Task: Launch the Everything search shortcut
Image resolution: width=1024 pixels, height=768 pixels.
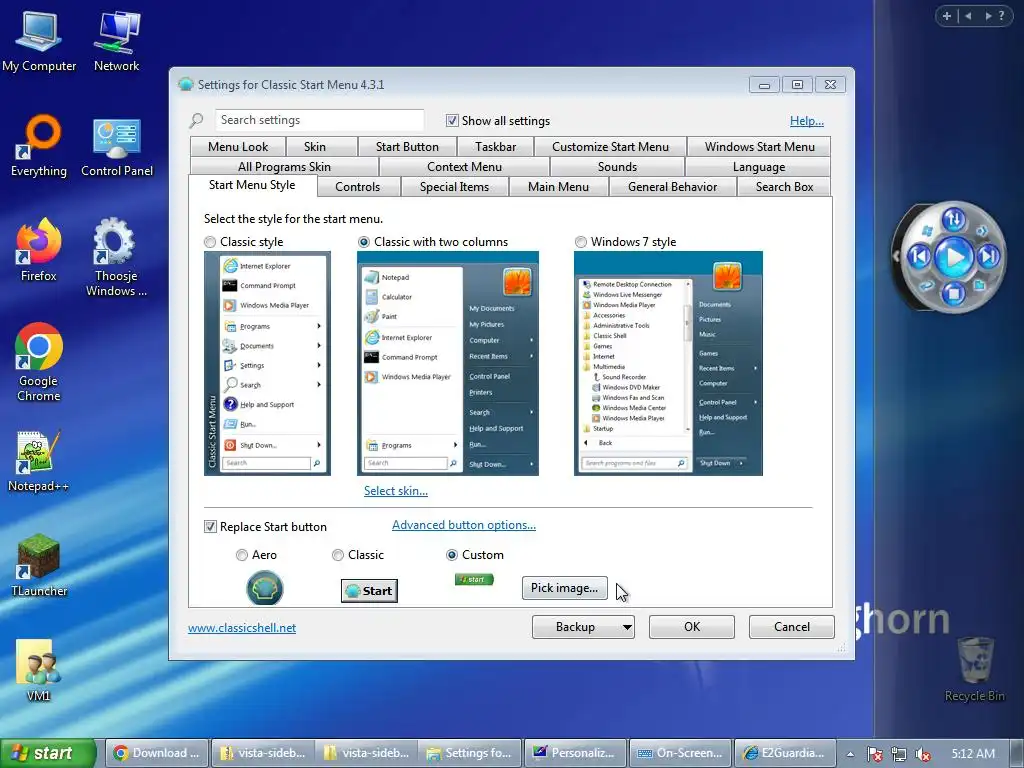Action: 39,146
